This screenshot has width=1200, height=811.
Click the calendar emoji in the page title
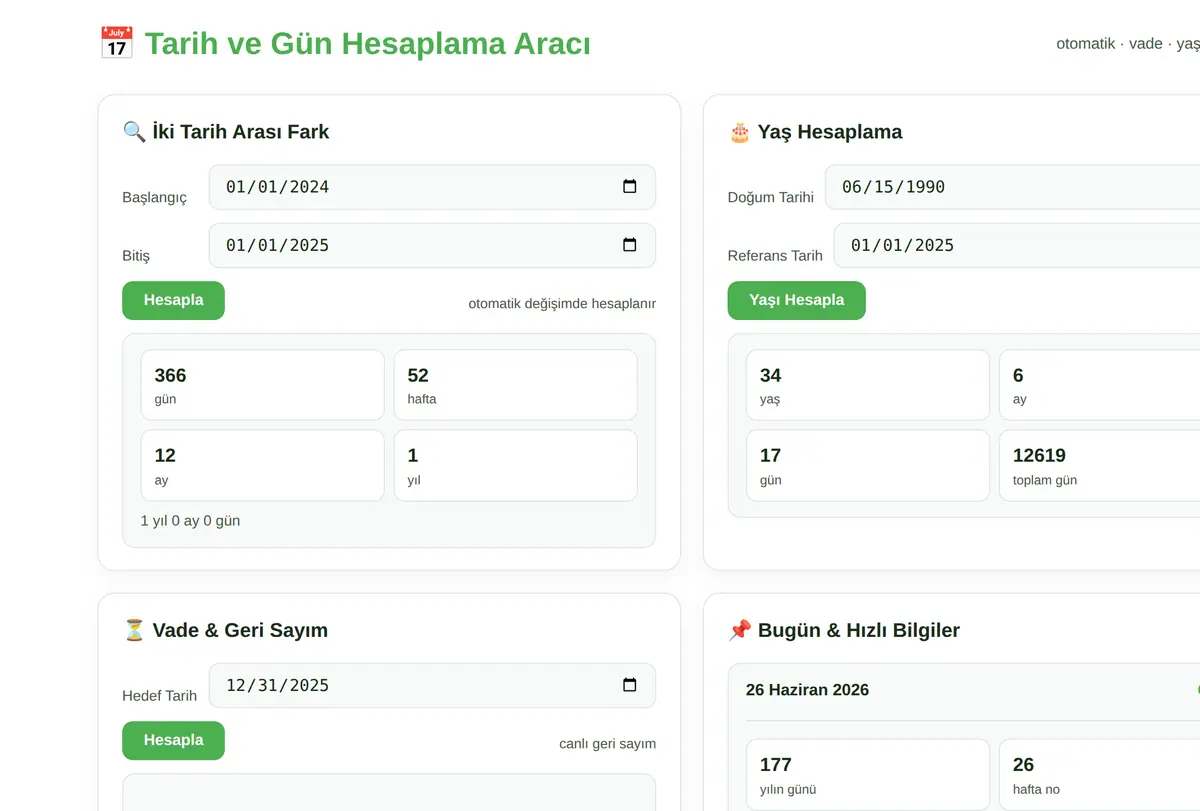coord(116,44)
